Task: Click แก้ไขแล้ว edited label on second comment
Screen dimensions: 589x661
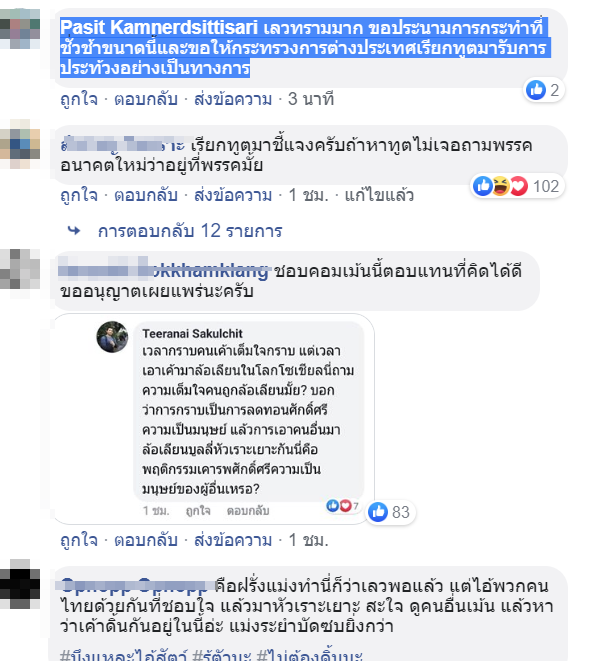Action: click(x=379, y=195)
